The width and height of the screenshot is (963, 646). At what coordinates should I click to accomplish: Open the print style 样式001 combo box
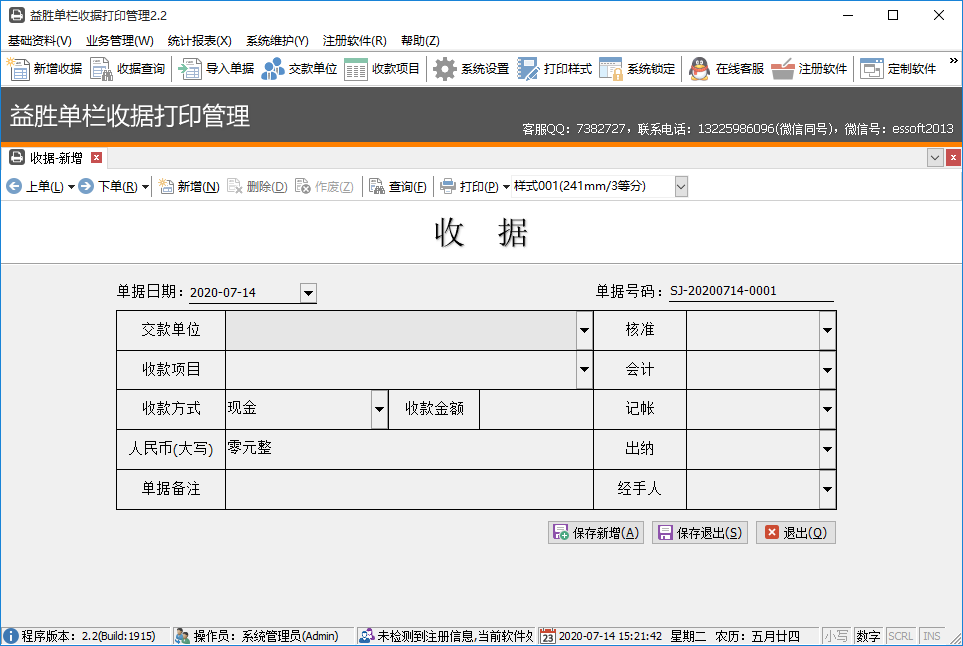681,187
